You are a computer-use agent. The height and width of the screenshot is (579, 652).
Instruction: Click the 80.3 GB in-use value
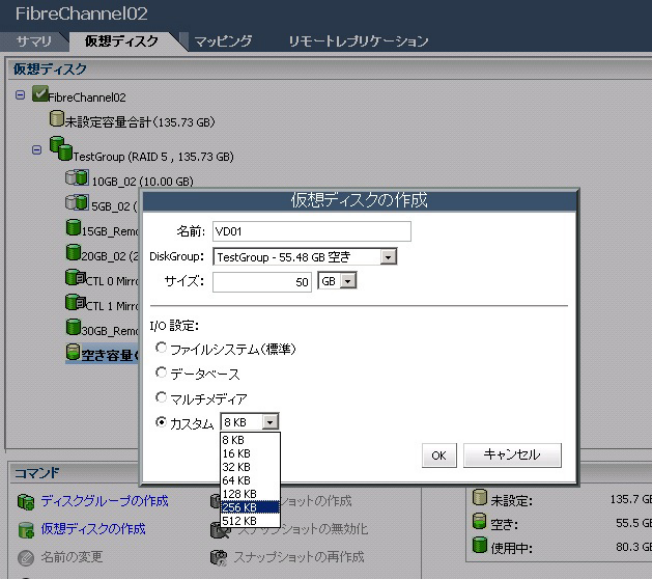point(634,547)
